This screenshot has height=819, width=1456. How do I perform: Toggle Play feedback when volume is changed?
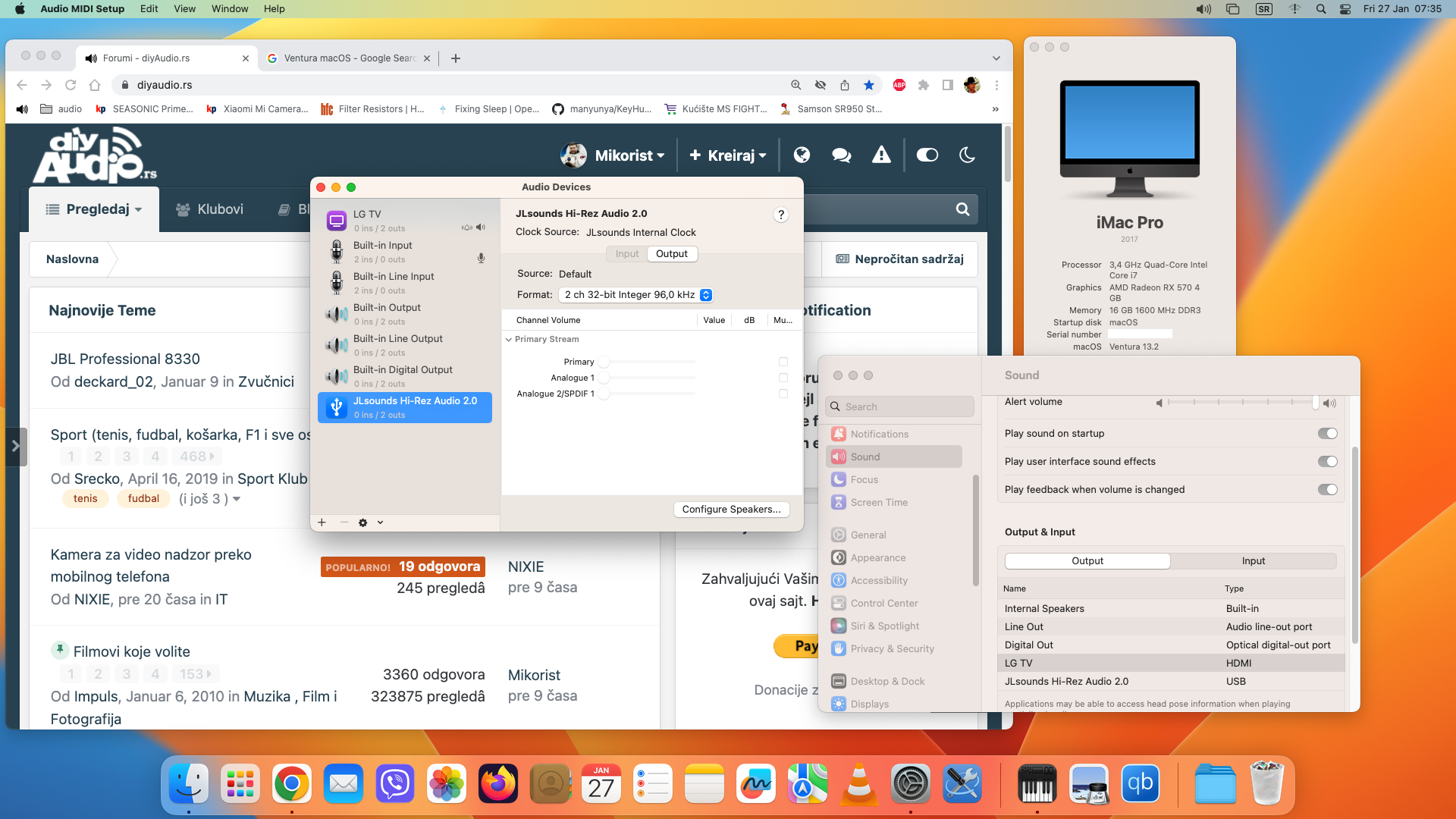[1327, 490]
